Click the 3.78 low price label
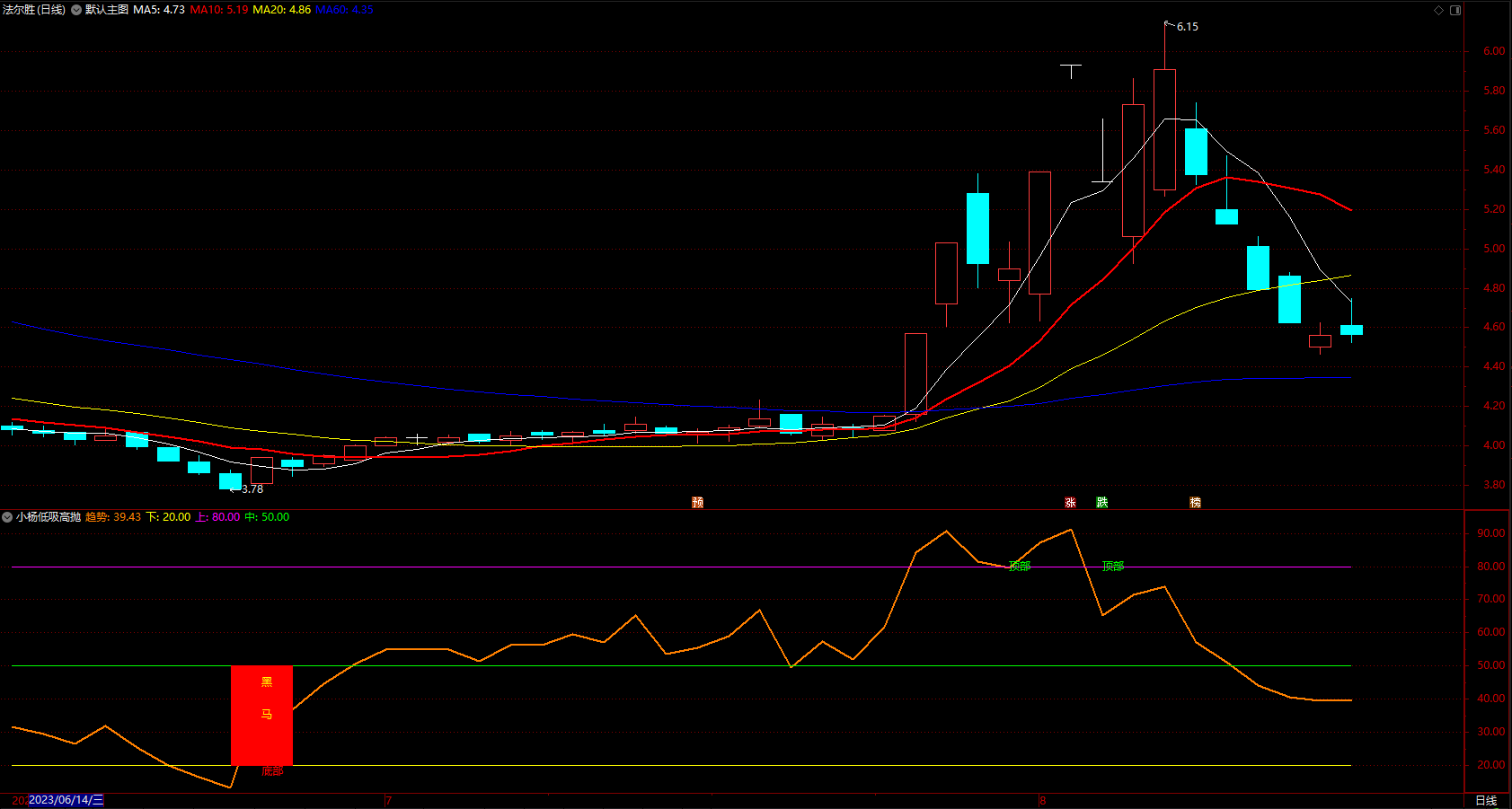1512x809 pixels. click(252, 489)
